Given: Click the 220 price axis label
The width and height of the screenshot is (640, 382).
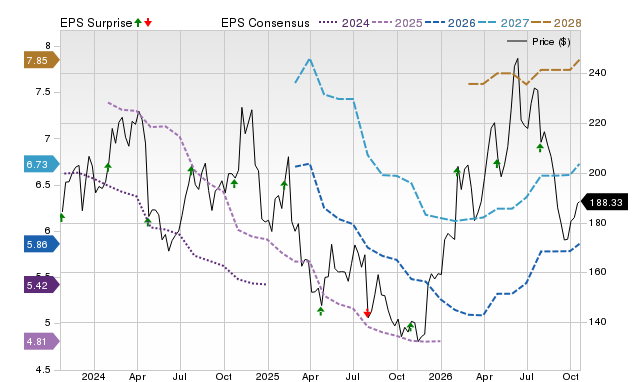Looking at the screenshot, I should [597, 122].
